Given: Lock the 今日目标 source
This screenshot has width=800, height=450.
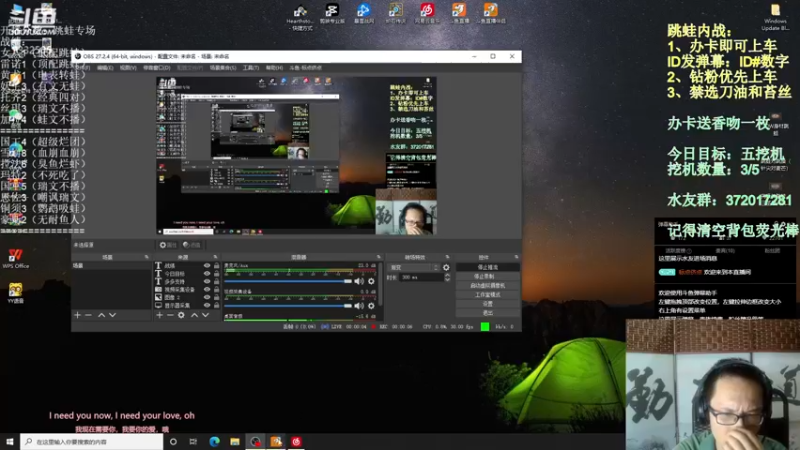Looking at the screenshot, I should point(216,273).
